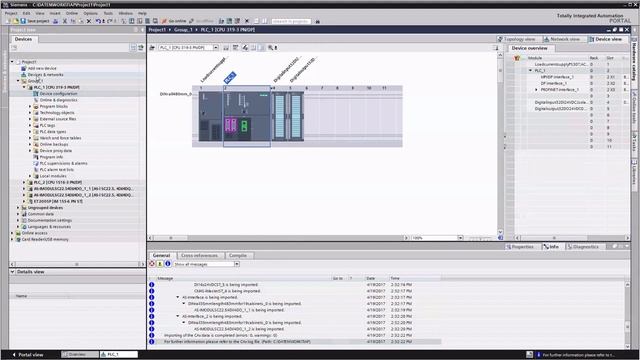
Task: Click the Program info tree item
Action: (51, 157)
